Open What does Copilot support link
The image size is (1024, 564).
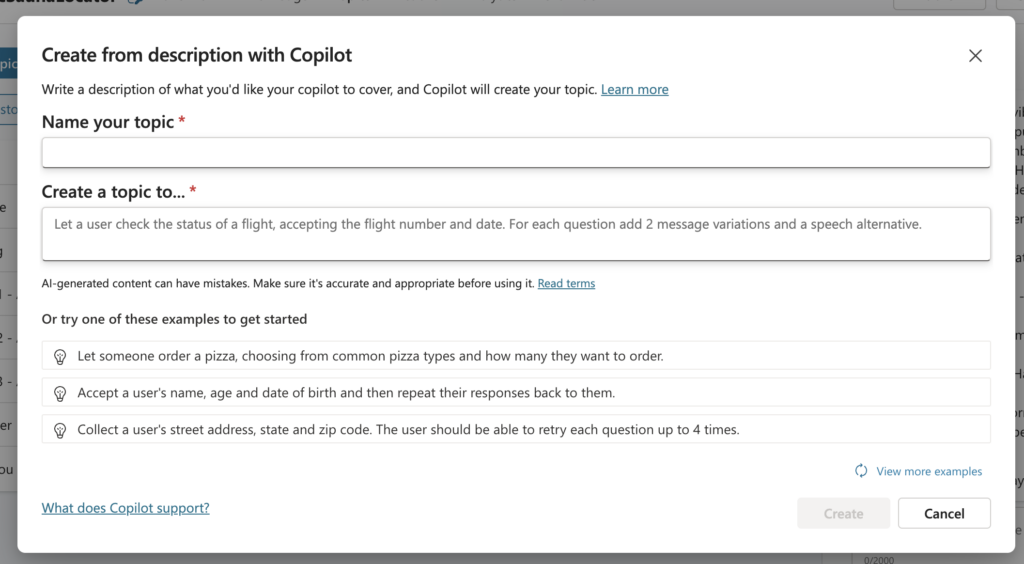click(125, 508)
